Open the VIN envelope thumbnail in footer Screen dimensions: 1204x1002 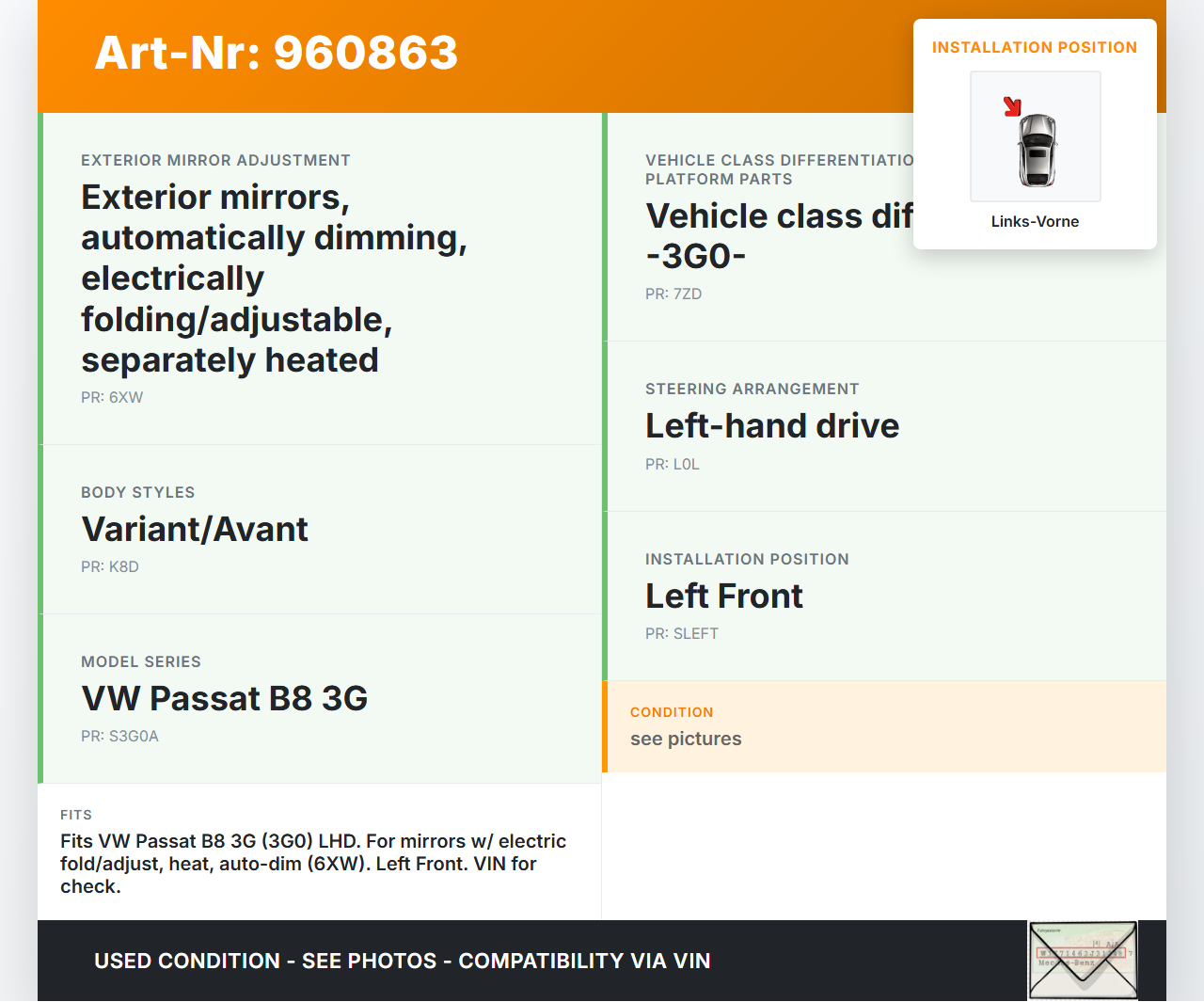(x=1083, y=960)
